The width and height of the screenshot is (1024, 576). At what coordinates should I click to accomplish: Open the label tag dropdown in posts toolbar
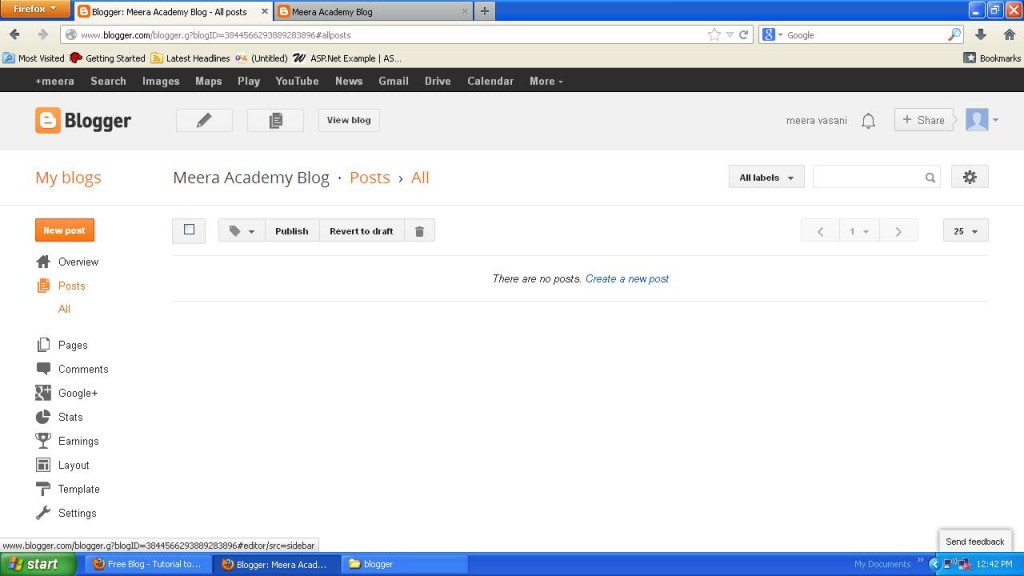[240, 230]
